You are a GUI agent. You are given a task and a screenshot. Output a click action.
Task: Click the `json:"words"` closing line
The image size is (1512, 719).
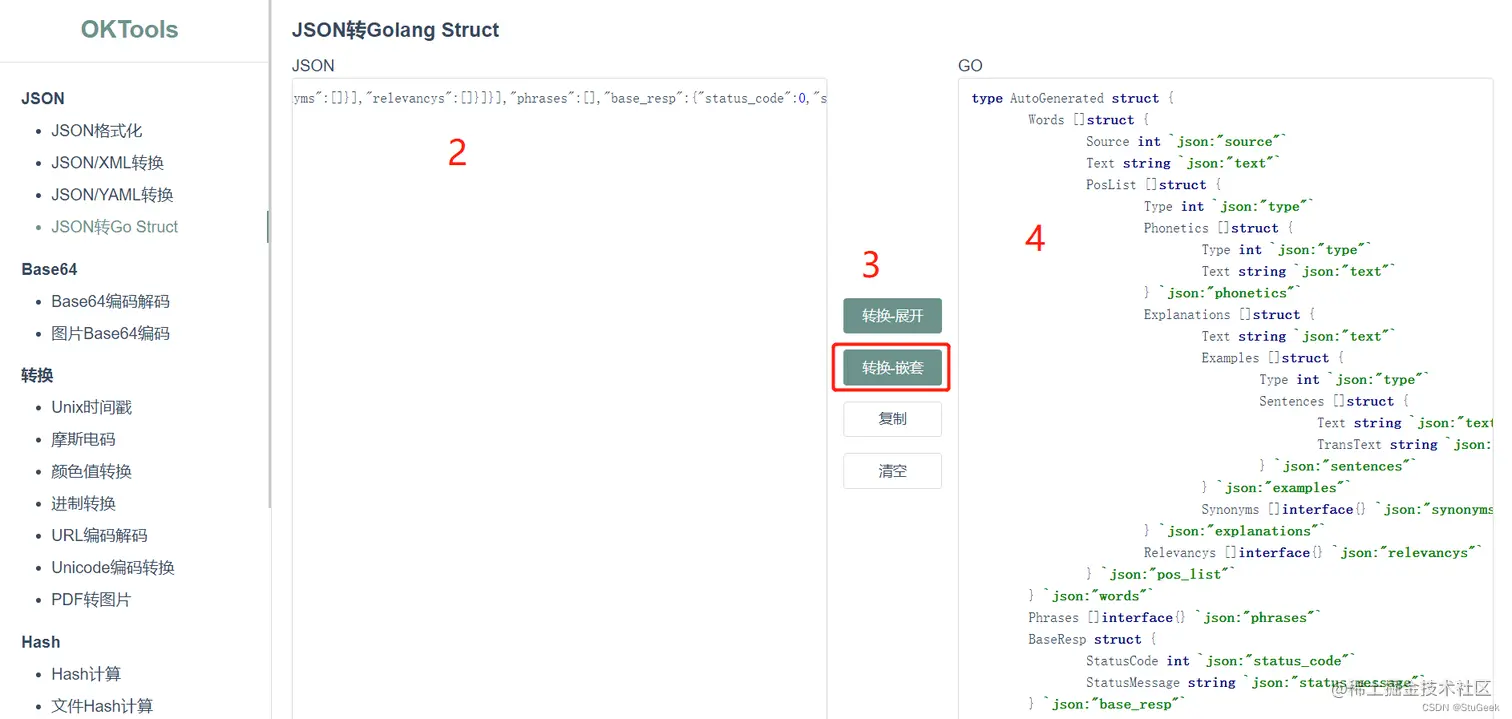click(x=1091, y=596)
